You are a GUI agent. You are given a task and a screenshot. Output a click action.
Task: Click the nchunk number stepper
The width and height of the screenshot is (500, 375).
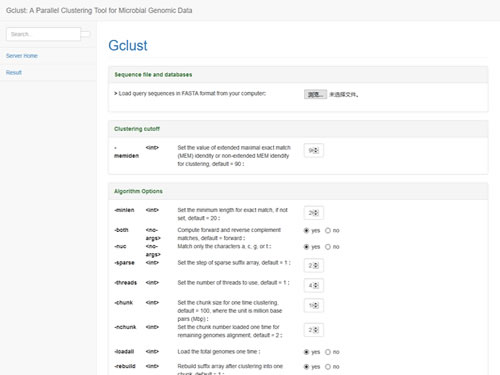[x=313, y=330]
